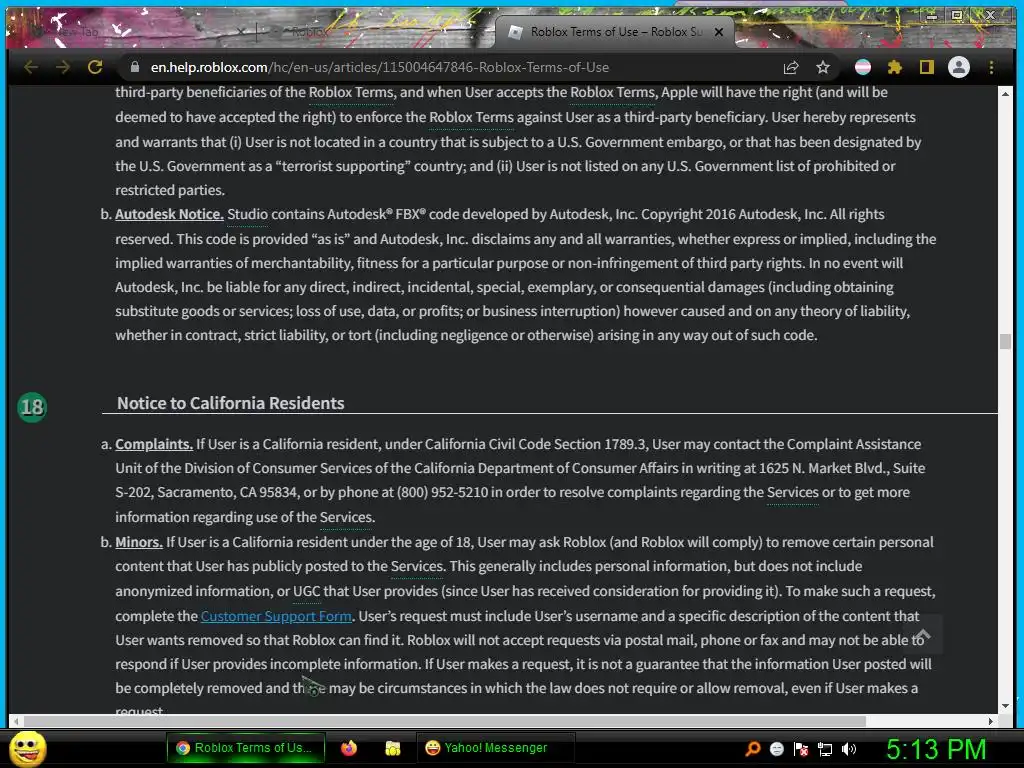This screenshot has width=1024, height=768.
Task: Close the Roblox Terms of Use tab
Action: 718,31
